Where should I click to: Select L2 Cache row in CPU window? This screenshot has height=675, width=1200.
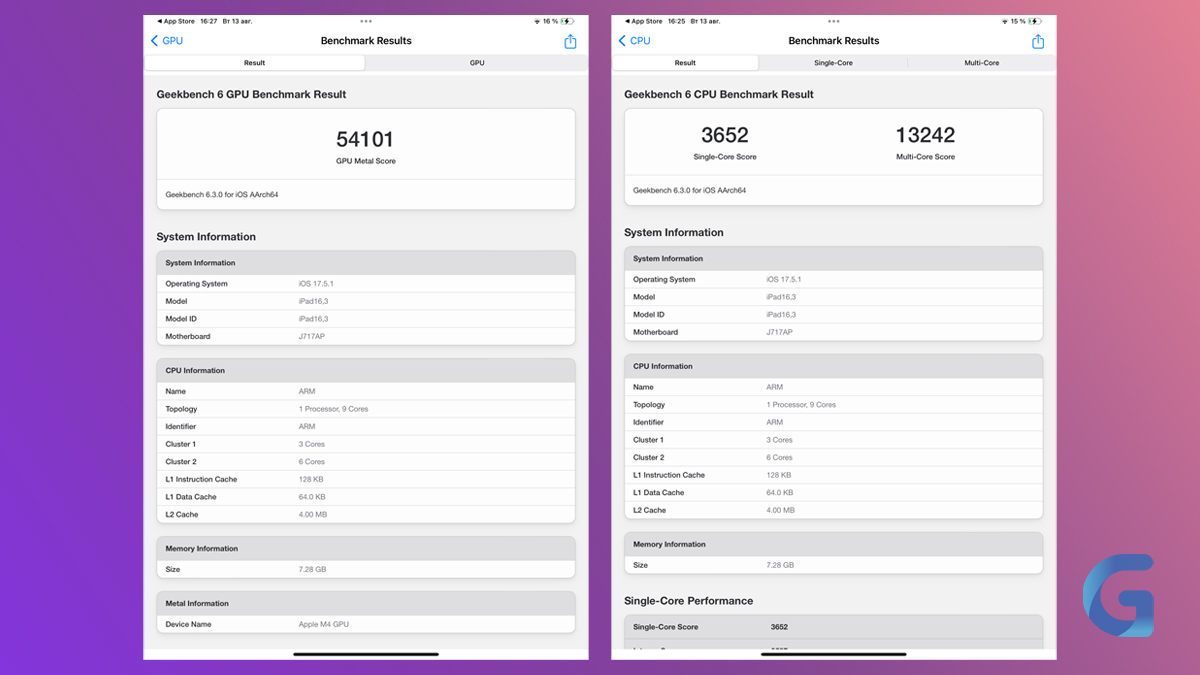pyautogui.click(x=834, y=510)
